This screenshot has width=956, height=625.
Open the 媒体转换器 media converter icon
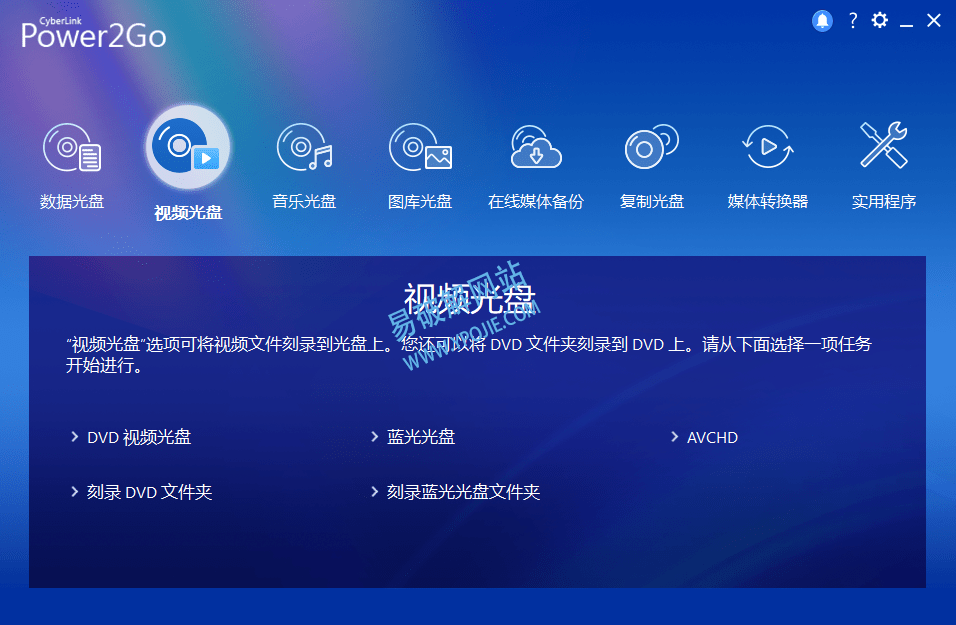[x=768, y=147]
